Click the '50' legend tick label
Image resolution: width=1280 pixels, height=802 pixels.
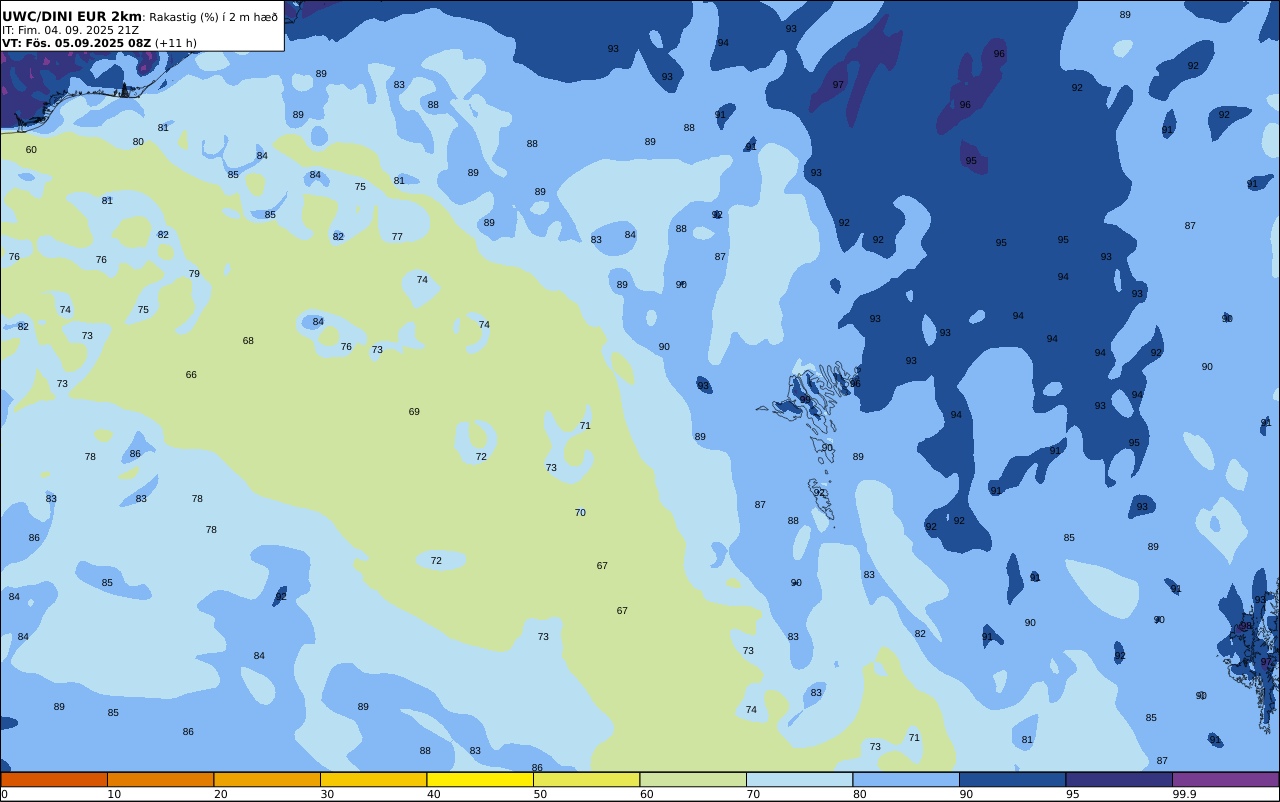(x=540, y=794)
